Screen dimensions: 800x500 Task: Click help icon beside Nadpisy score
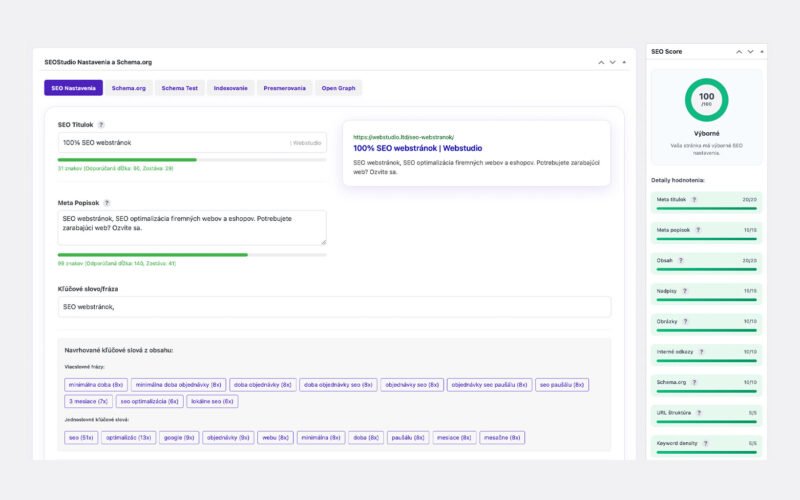click(x=685, y=291)
